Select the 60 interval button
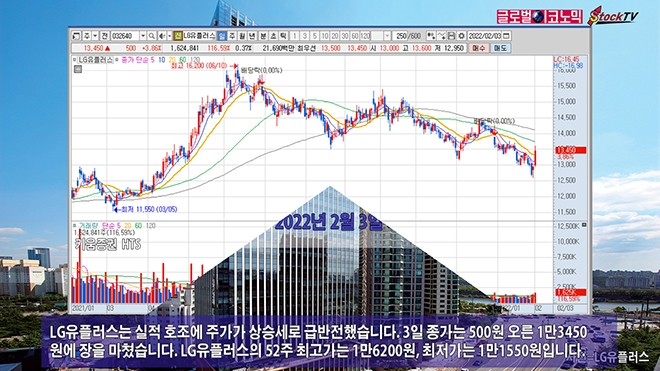This screenshot has width=660, height=371. (x=355, y=36)
